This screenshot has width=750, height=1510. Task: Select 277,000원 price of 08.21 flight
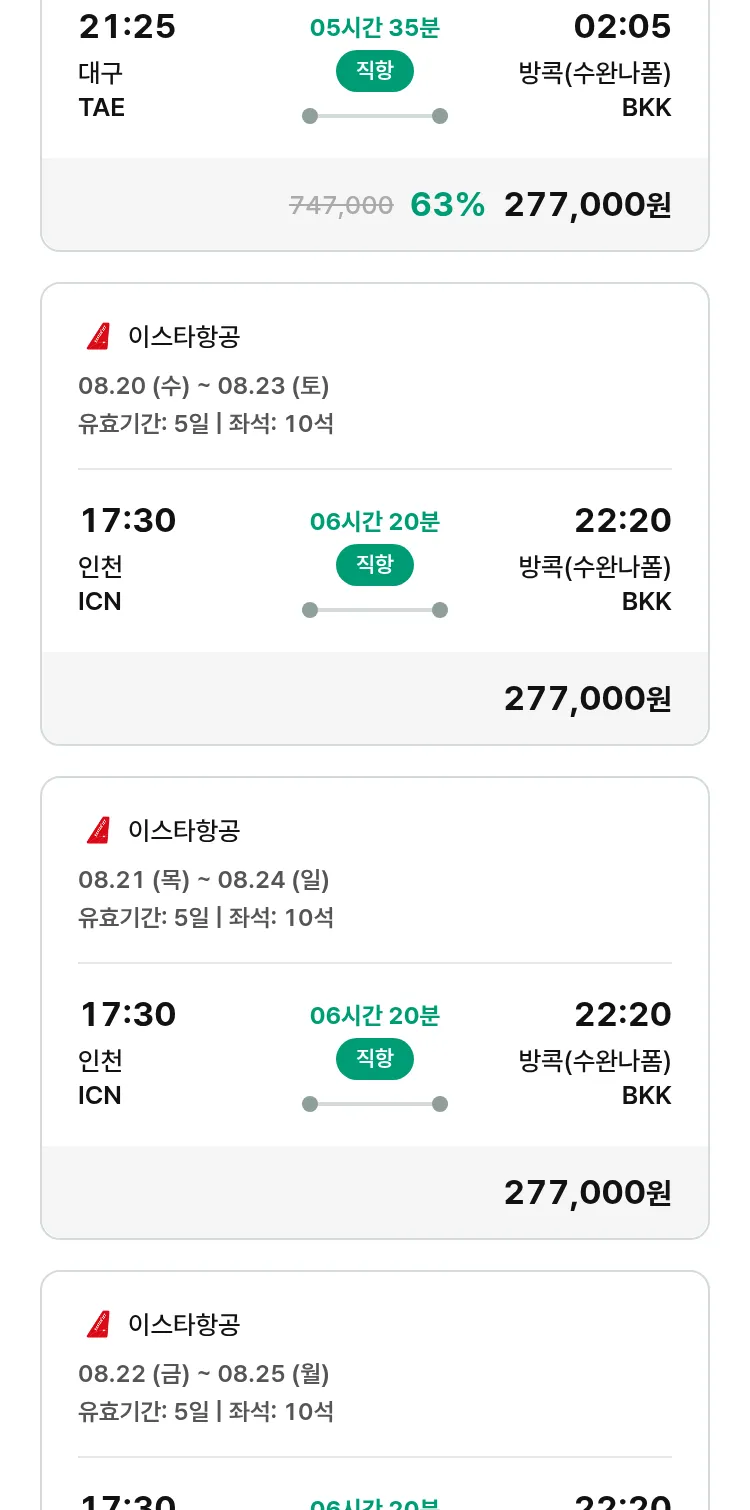587,1192
